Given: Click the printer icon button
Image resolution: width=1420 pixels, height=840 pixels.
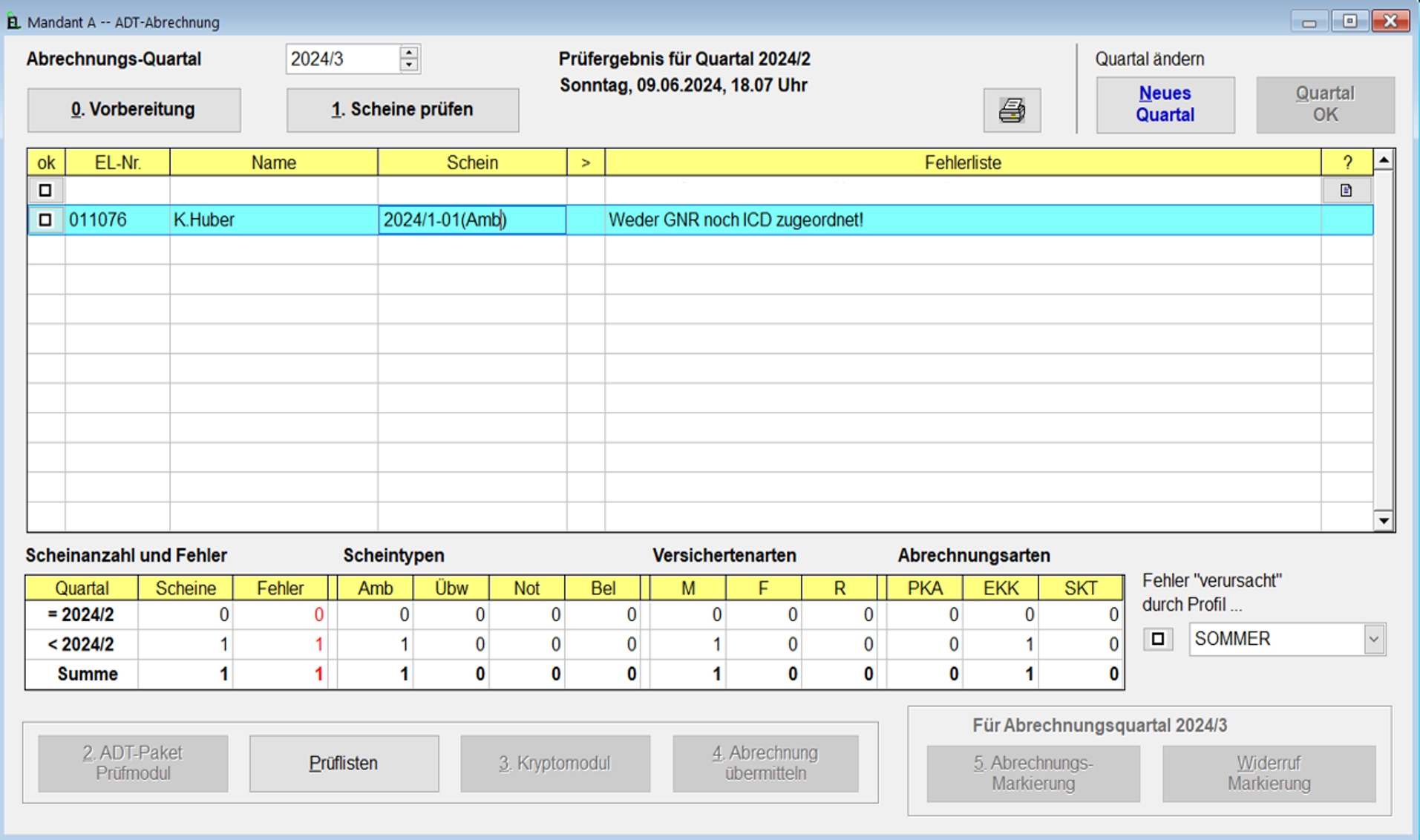Looking at the screenshot, I should pyautogui.click(x=1011, y=111).
